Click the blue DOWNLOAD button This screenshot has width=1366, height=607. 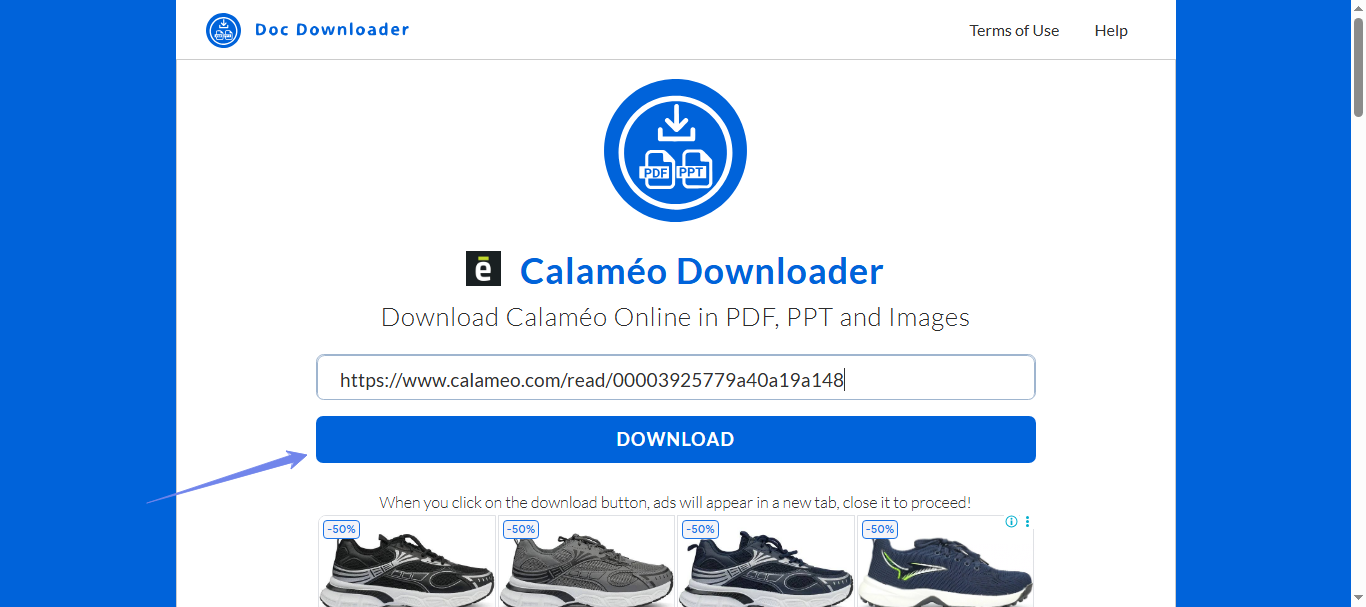pos(676,440)
